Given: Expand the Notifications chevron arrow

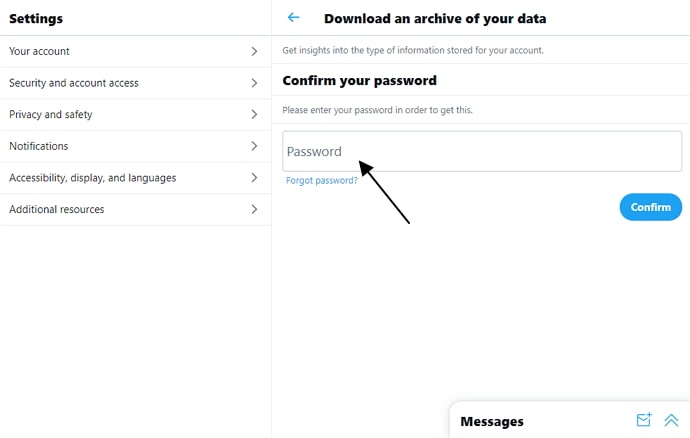Looking at the screenshot, I should [x=254, y=146].
